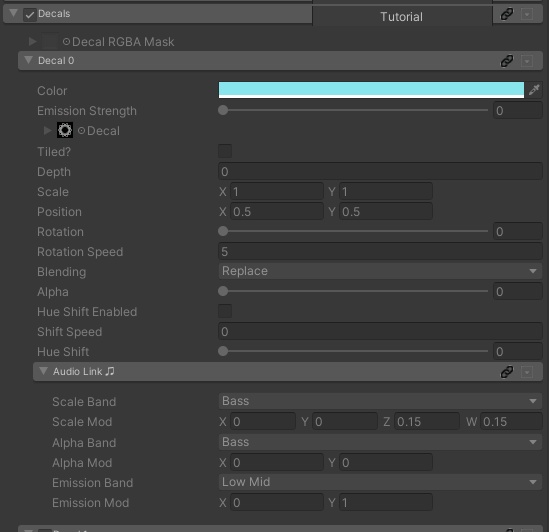Screen dimensions: 549x532
Task: Click the Position X field showing 0.5
Action: tap(277, 212)
